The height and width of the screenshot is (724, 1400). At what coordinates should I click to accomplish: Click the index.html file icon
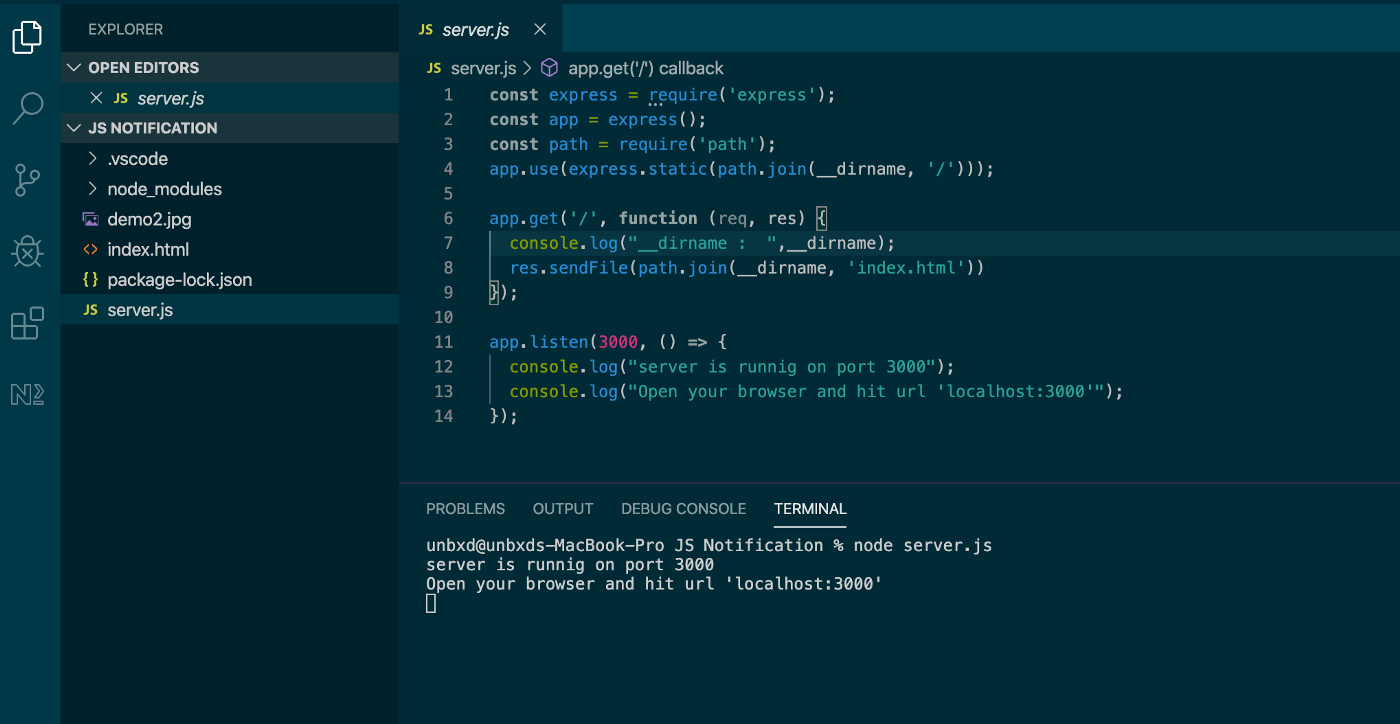[x=90, y=250]
